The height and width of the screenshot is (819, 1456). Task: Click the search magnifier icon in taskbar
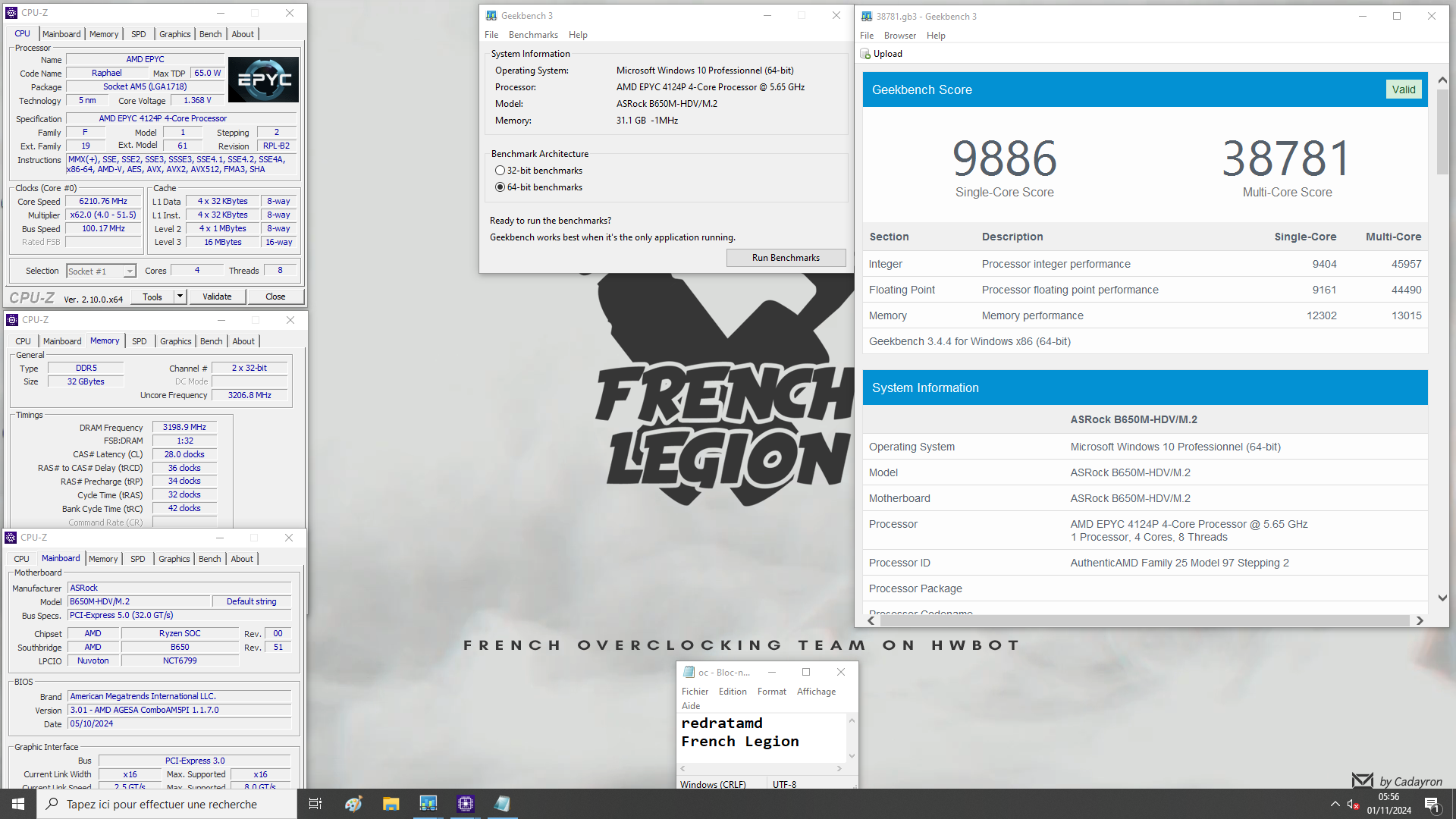click(52, 804)
